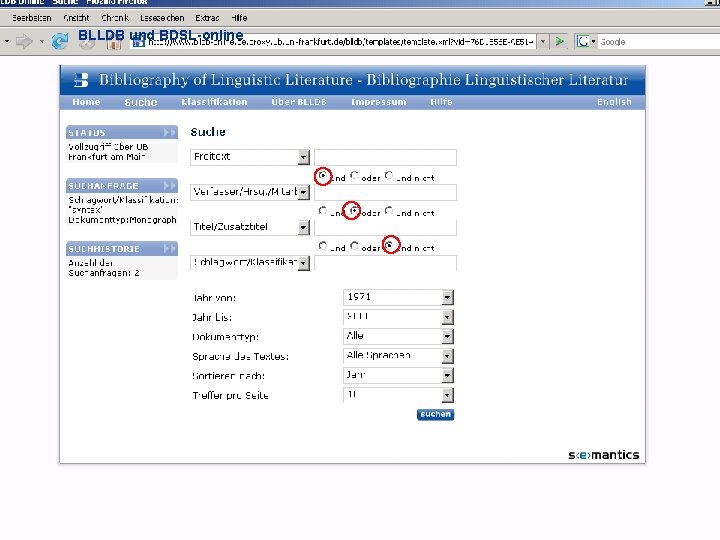Click the semantics logo at bottom right
The height and width of the screenshot is (540, 720).
click(x=603, y=455)
